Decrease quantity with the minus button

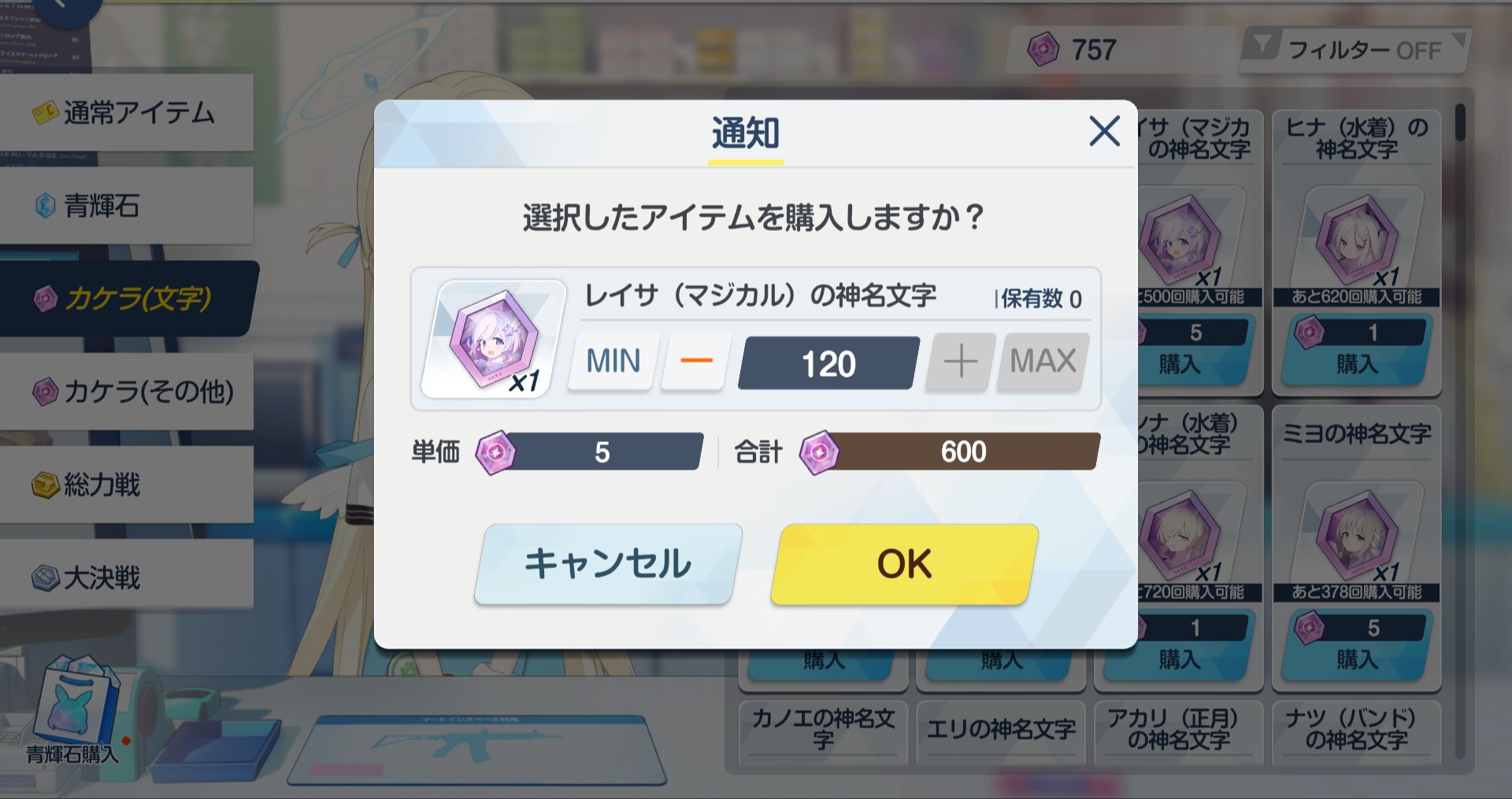pyautogui.click(x=696, y=361)
